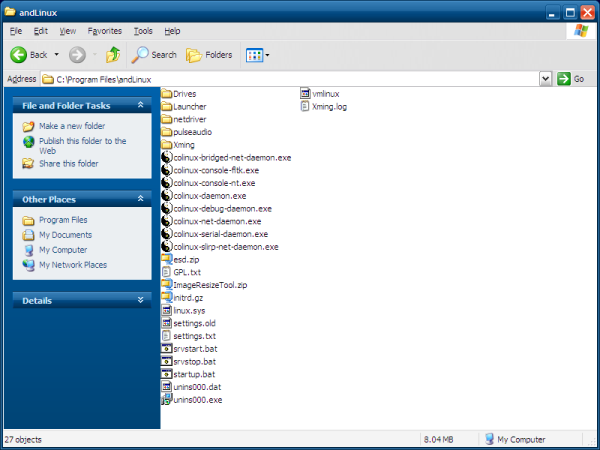Click the Up folder icon in toolbar
The height and width of the screenshot is (450, 600).
[x=113, y=55]
